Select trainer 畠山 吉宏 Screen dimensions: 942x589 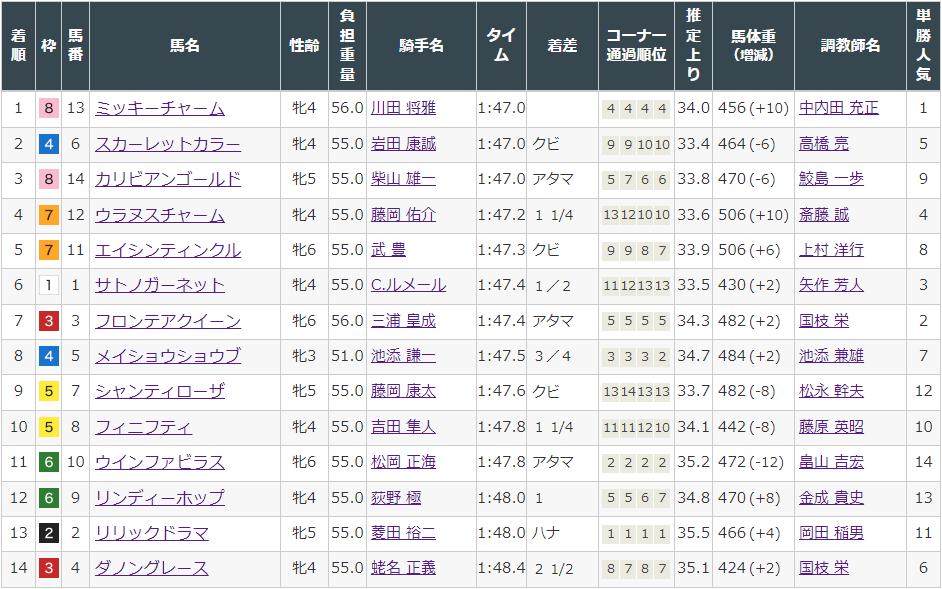tap(831, 462)
